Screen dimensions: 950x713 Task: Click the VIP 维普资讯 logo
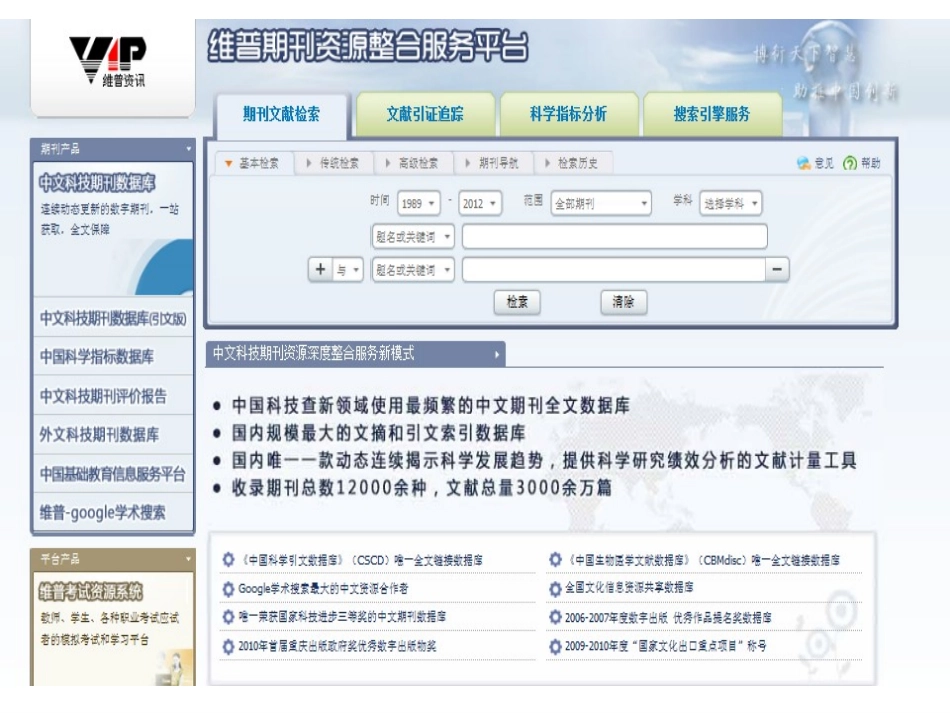pyautogui.click(x=108, y=62)
